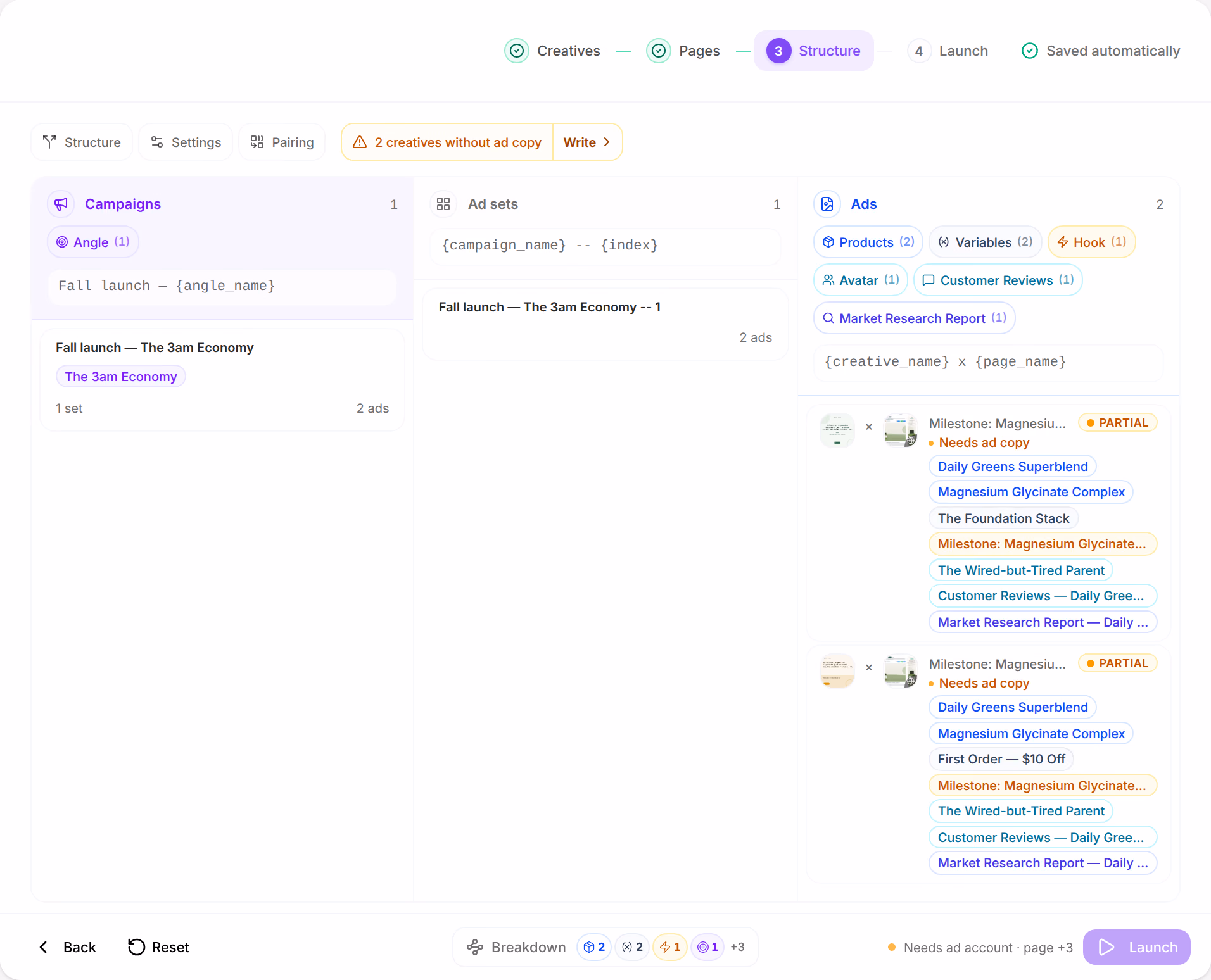The image size is (1211, 980).
Task: Toggle the Hook (1) chip
Action: pyautogui.click(x=1092, y=242)
